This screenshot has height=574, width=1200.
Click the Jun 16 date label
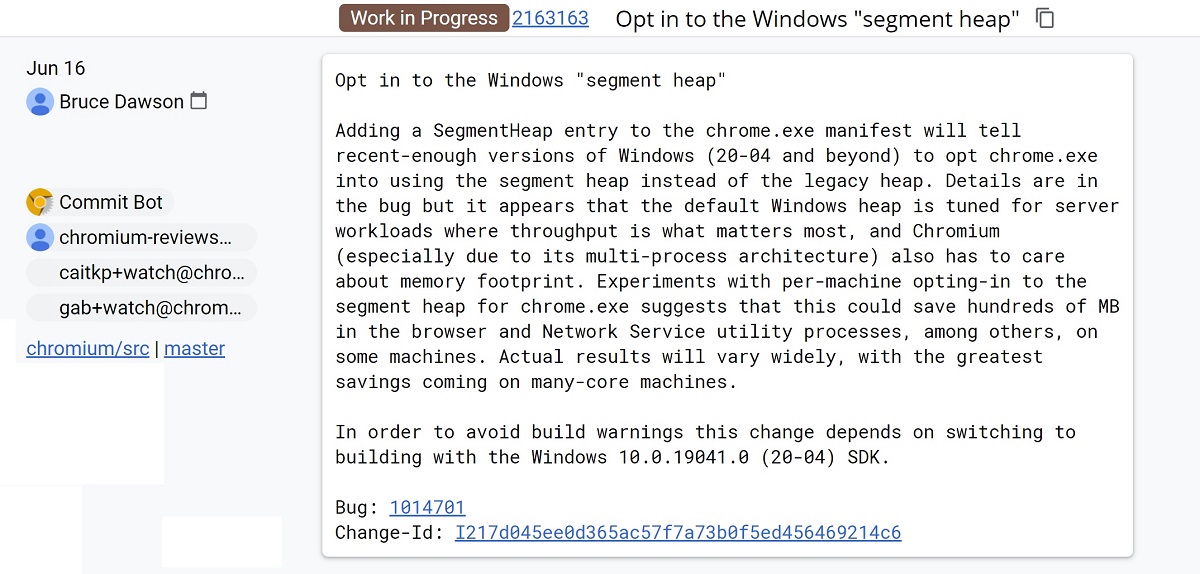(56, 68)
